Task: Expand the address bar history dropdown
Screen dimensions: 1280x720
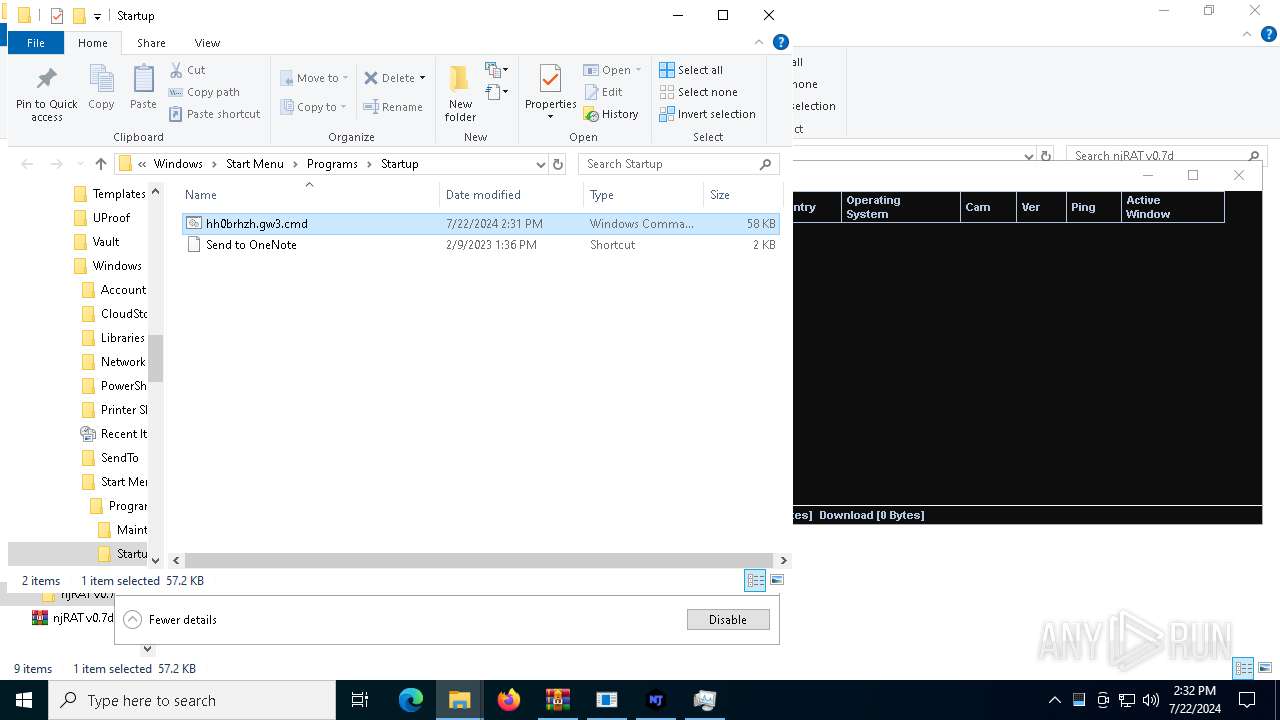Action: [x=540, y=164]
